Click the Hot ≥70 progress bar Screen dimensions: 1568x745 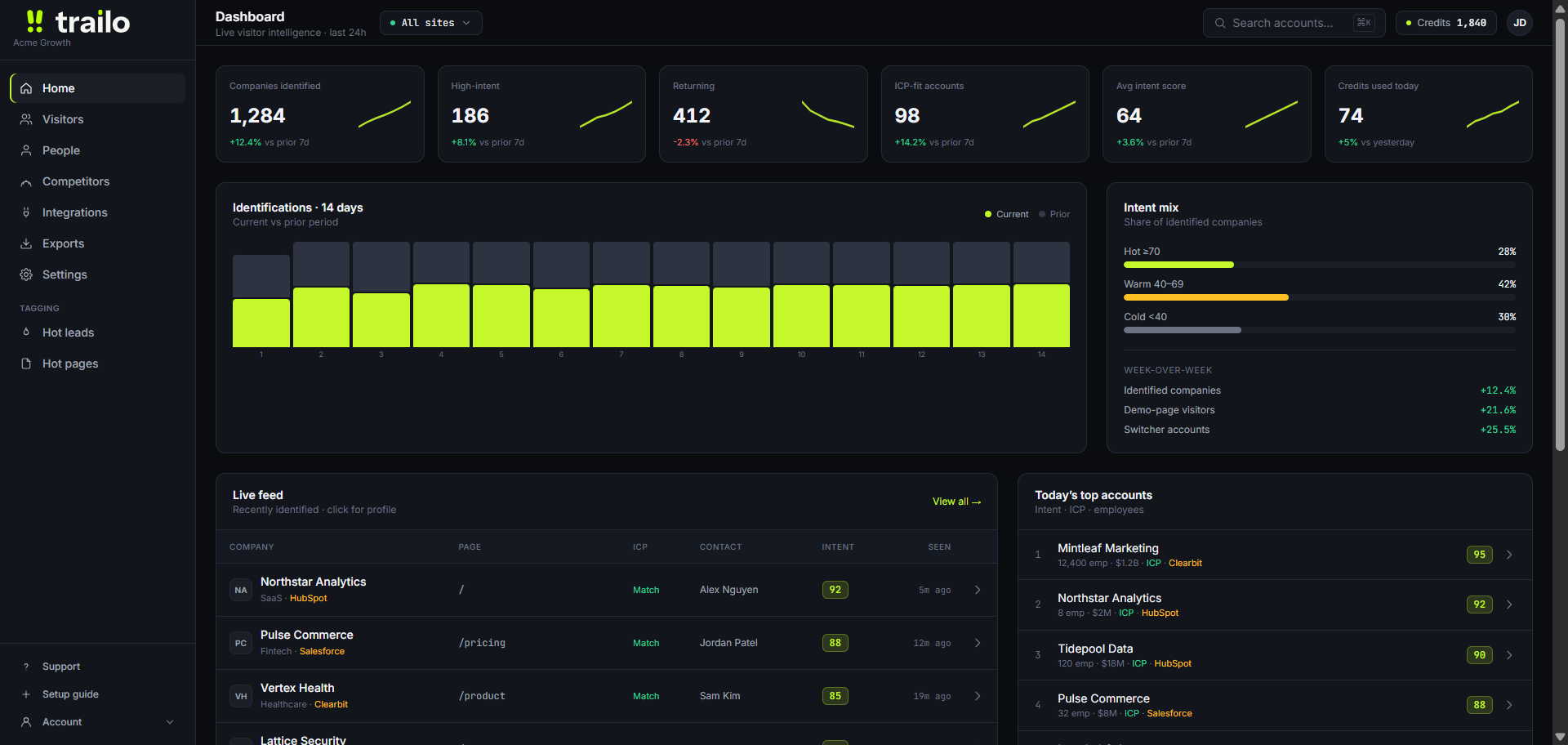coord(1320,265)
